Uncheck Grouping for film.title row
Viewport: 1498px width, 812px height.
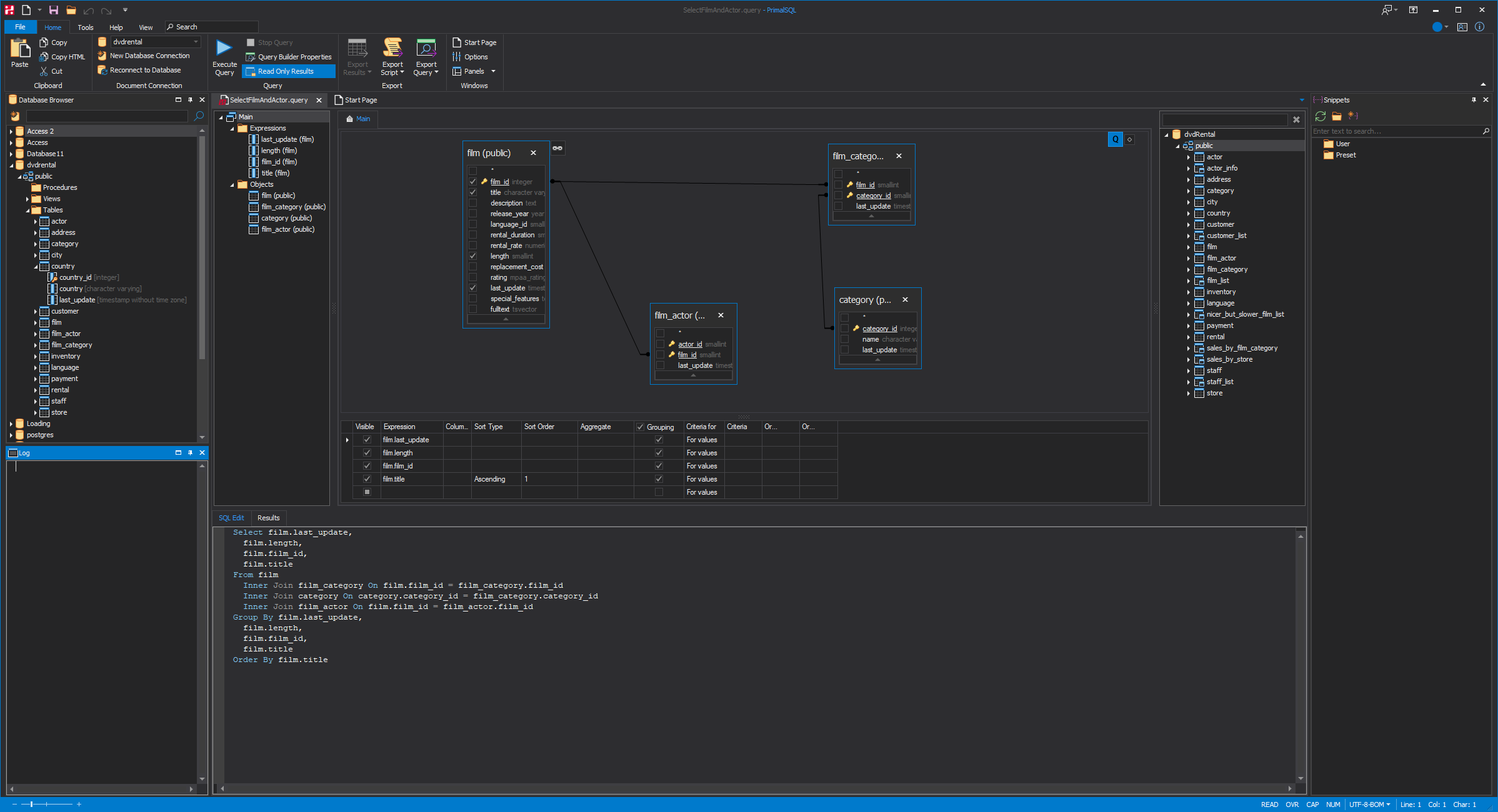[x=659, y=479]
